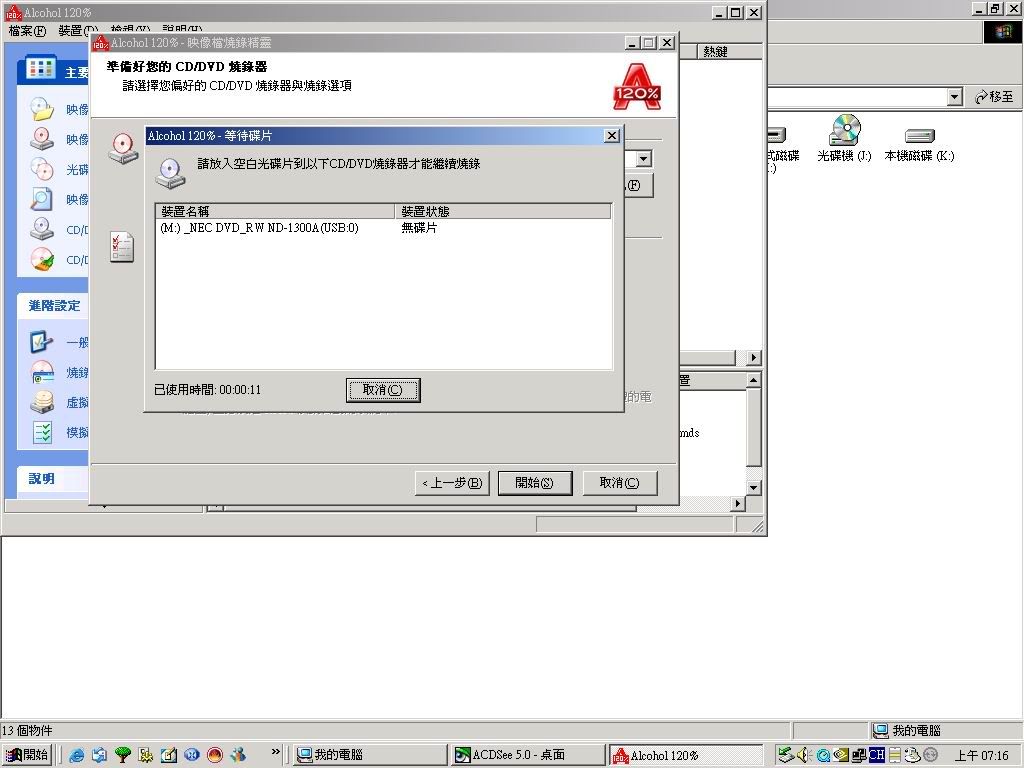Click the recording settings icon under 進階設定

[x=42, y=372]
